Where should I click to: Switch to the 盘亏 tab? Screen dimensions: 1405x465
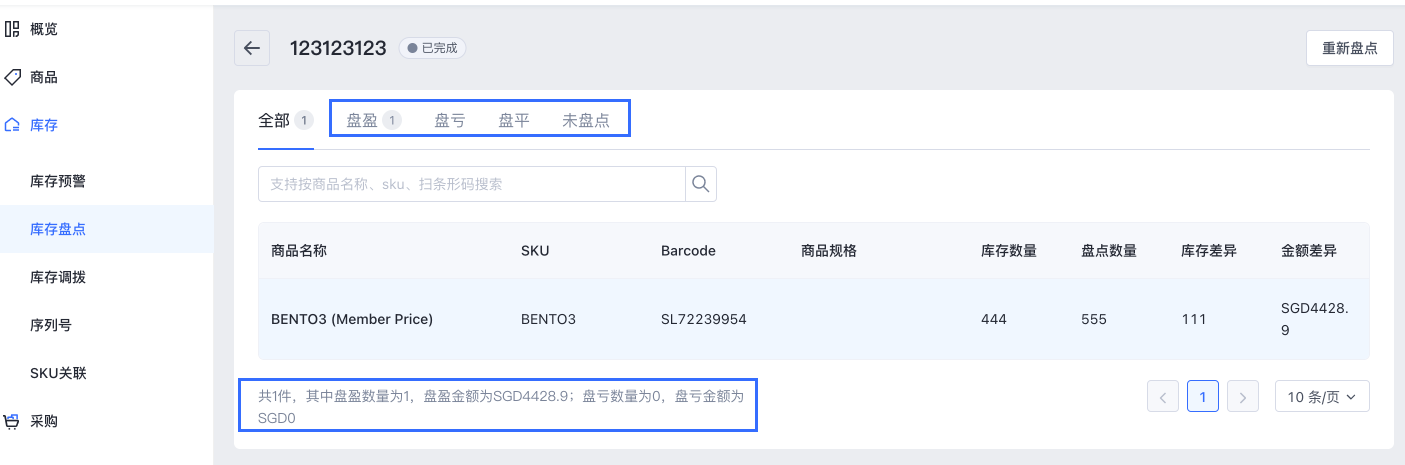[450, 121]
